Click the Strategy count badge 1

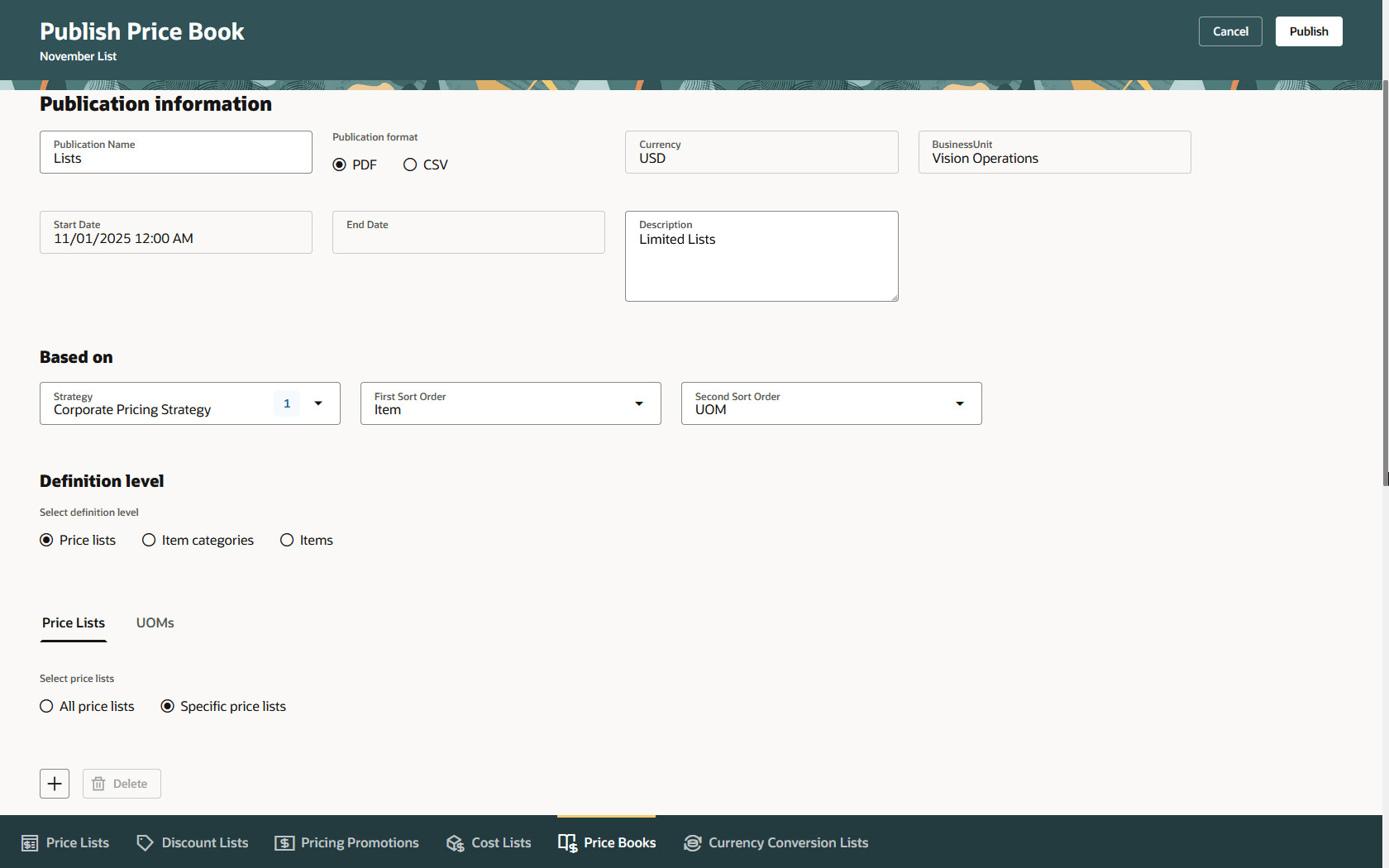(287, 403)
